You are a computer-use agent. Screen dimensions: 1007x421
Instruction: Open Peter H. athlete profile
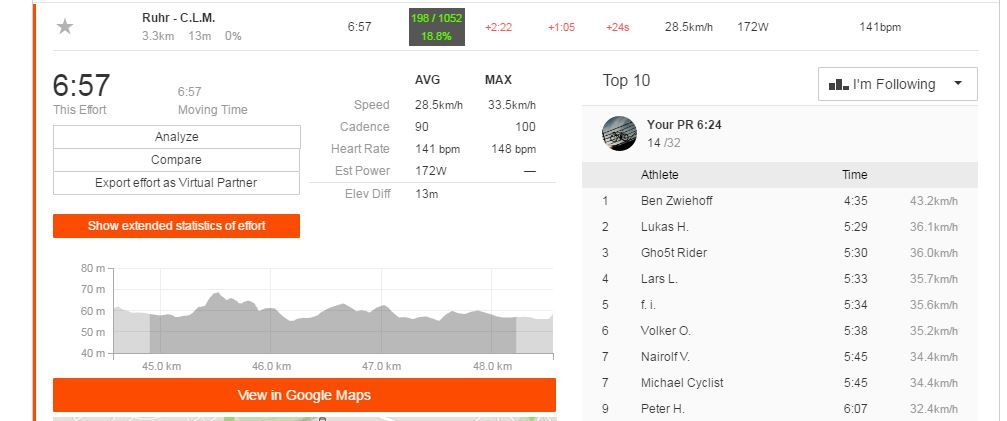pos(662,409)
